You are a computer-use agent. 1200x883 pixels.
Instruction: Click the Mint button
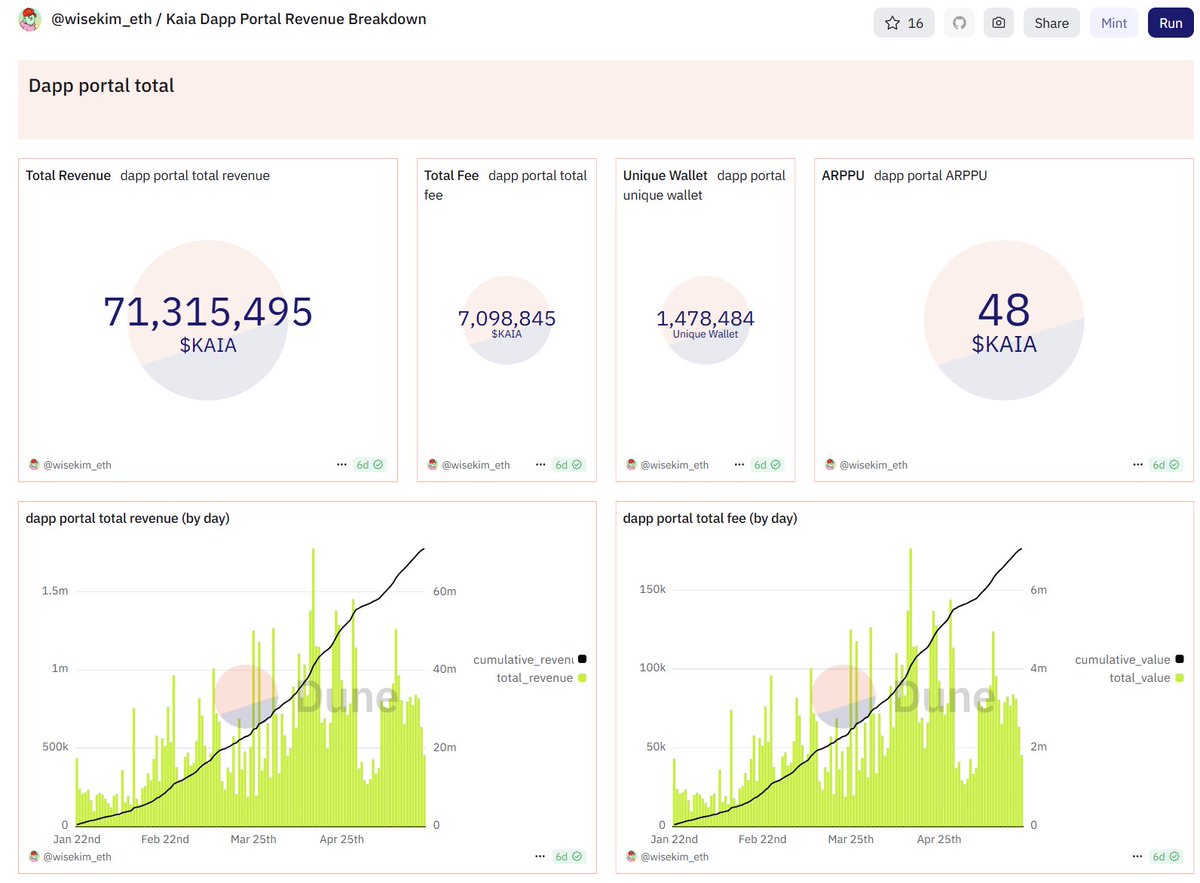click(1114, 23)
